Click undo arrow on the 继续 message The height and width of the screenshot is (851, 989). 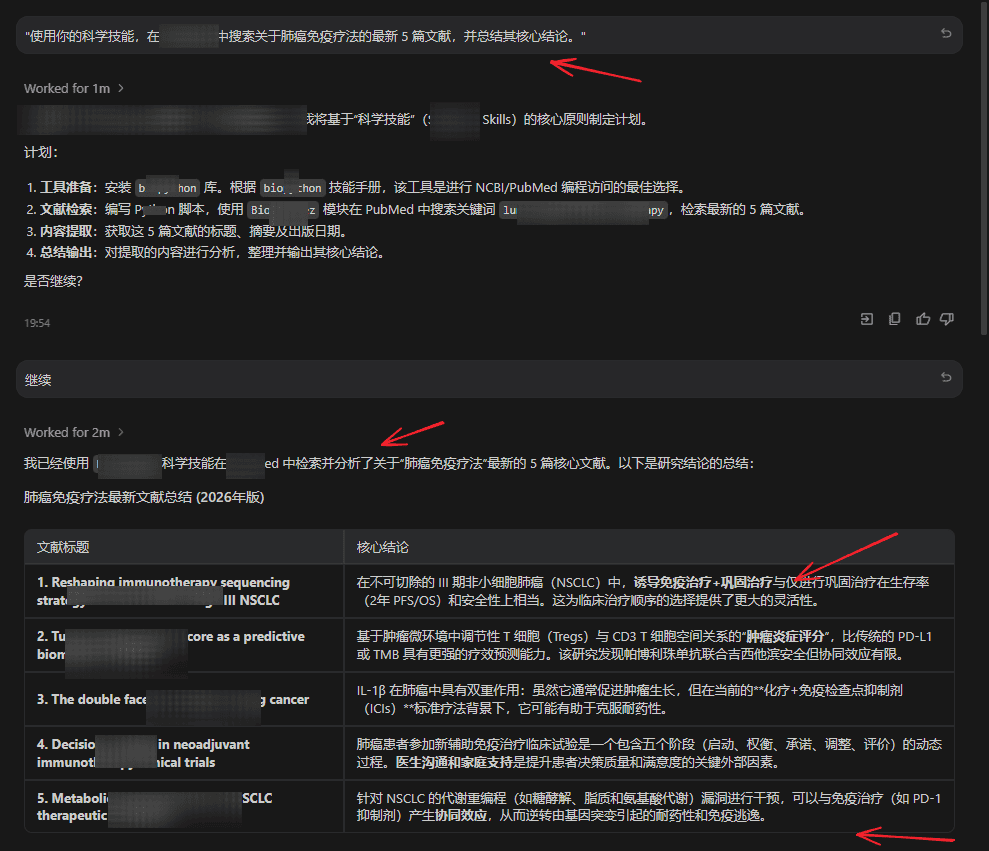[946, 377]
